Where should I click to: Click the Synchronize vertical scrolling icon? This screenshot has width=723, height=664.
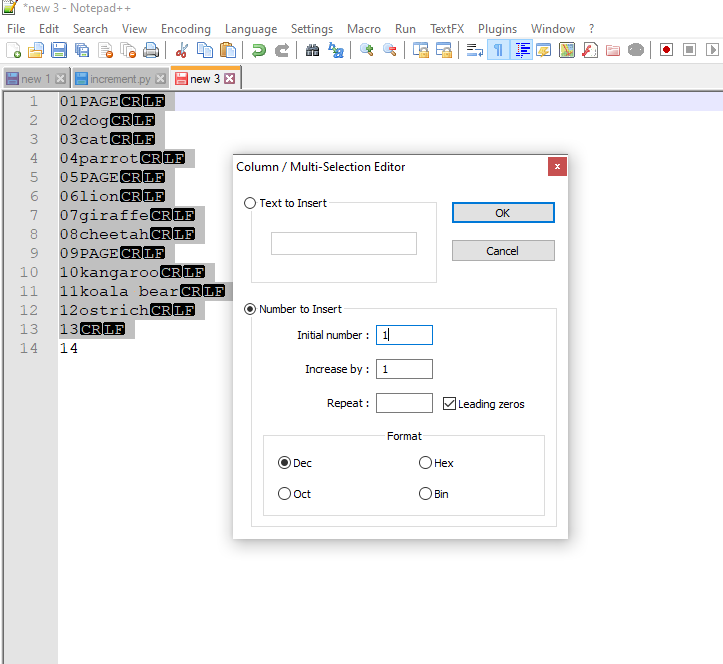click(421, 50)
